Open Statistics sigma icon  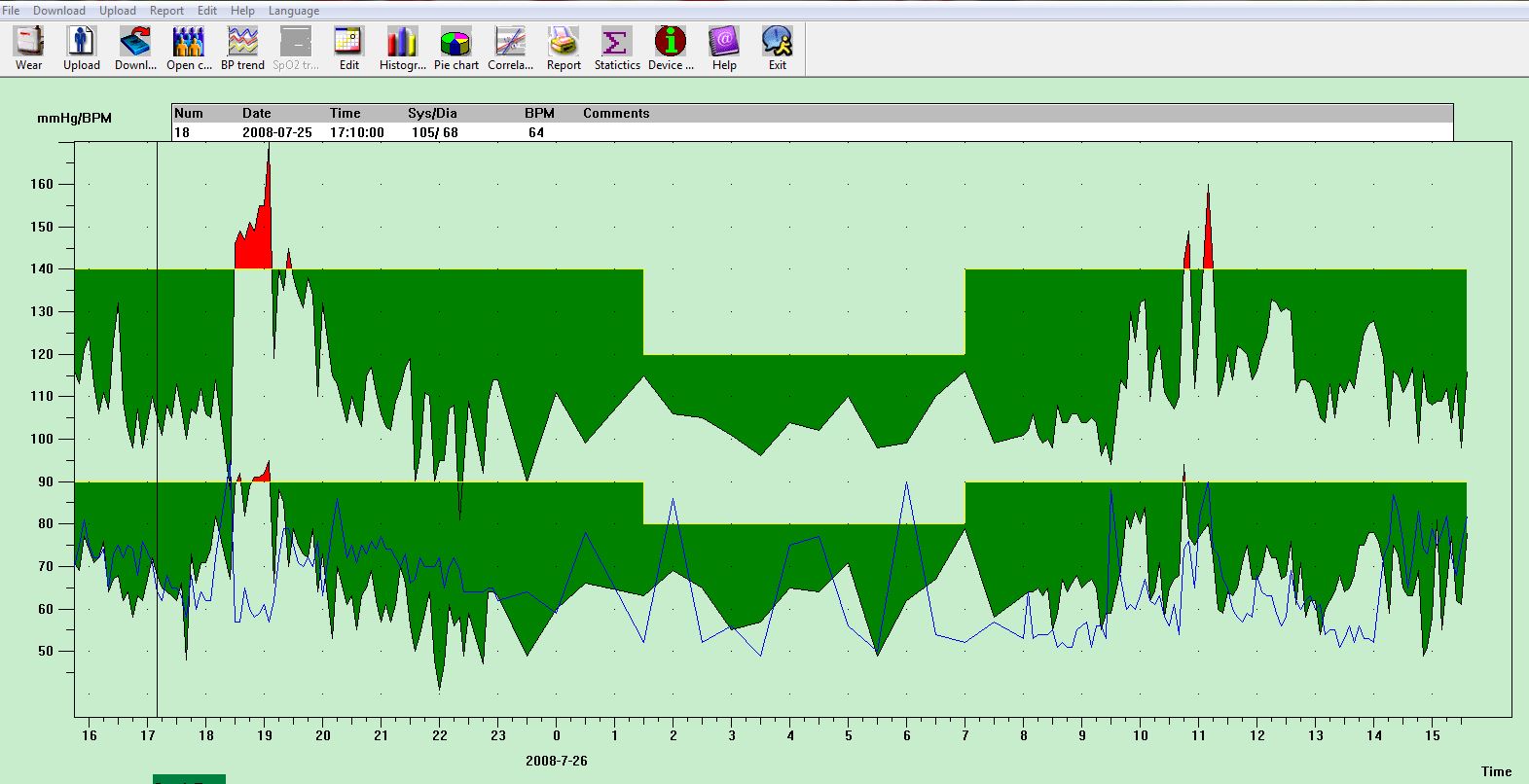[617, 48]
